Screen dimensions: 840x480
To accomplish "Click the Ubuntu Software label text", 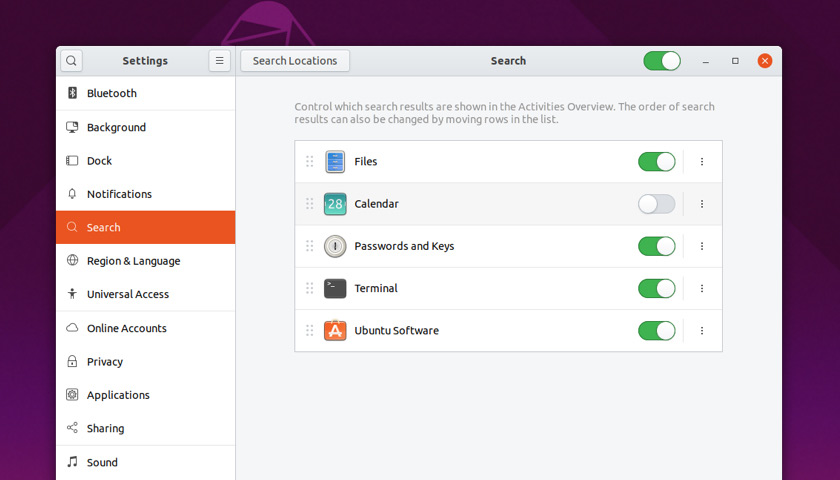I will pos(396,331).
